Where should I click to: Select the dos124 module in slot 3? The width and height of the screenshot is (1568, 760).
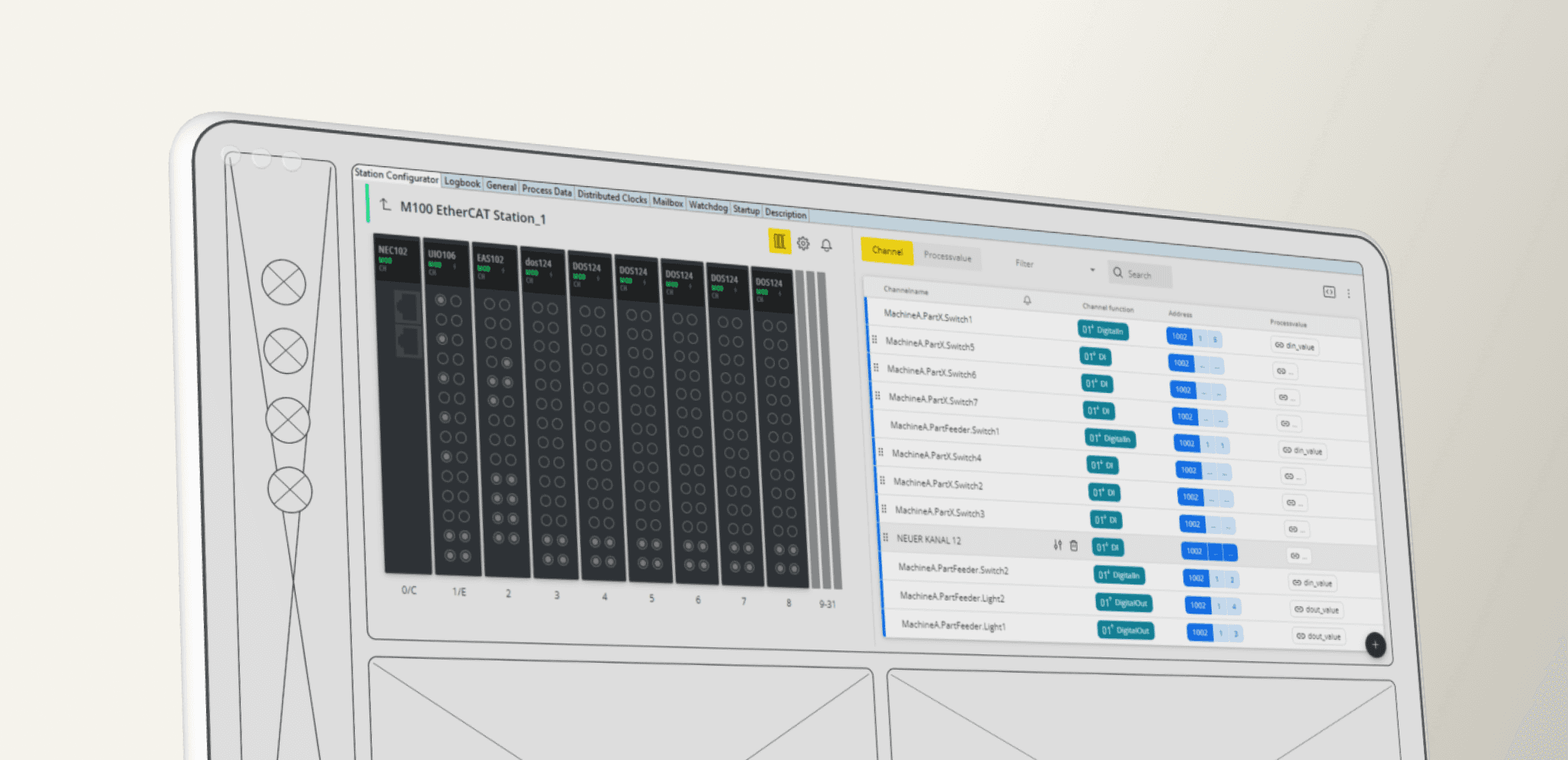coord(549,414)
